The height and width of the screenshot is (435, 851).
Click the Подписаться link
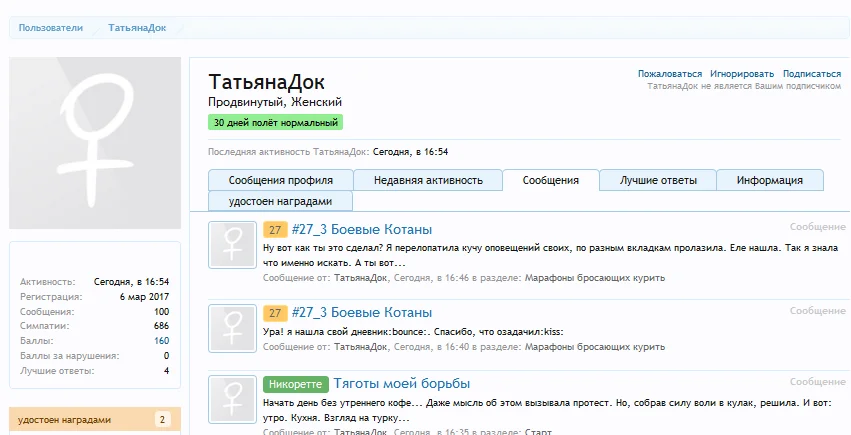(811, 74)
